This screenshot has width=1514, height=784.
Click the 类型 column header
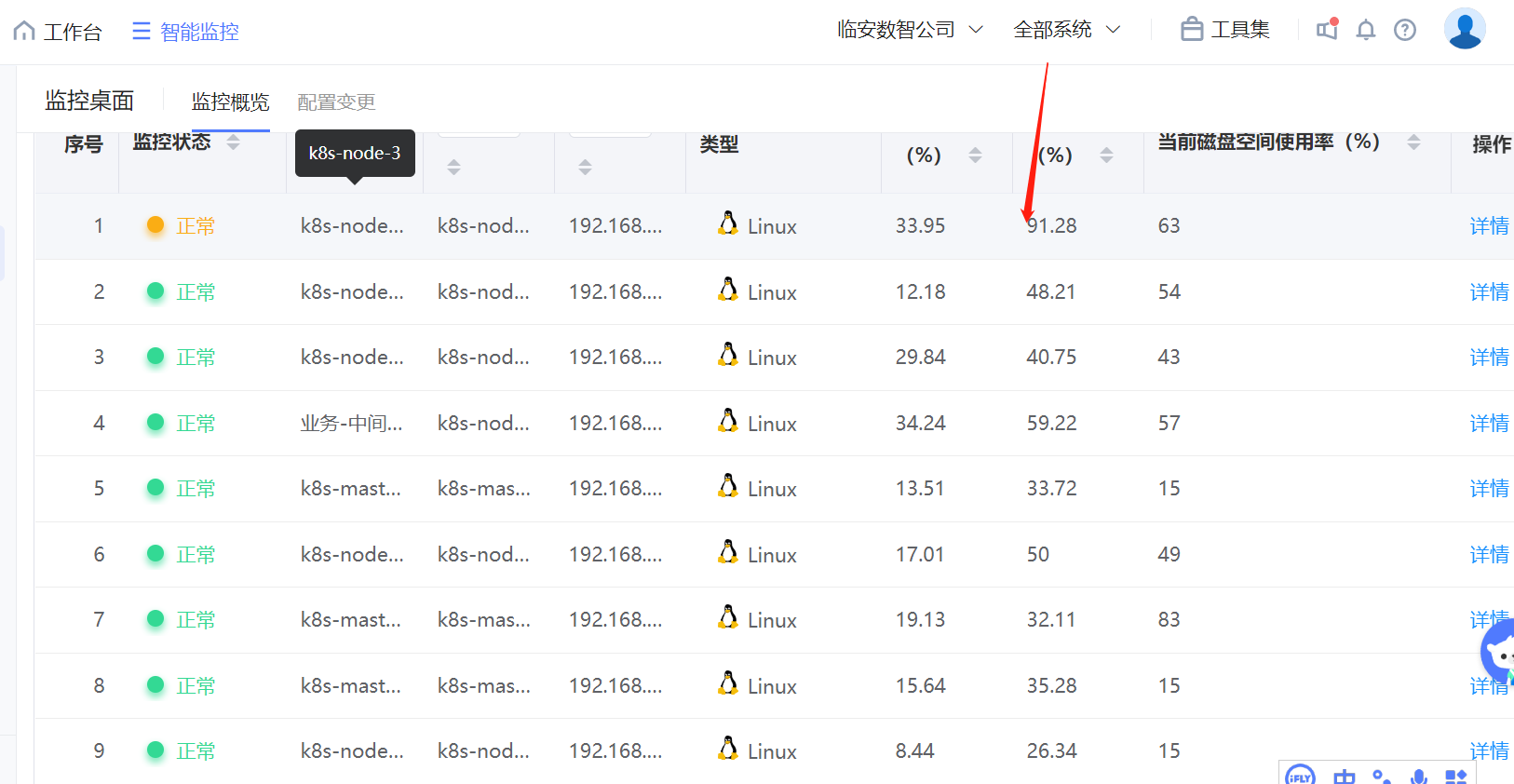(719, 144)
